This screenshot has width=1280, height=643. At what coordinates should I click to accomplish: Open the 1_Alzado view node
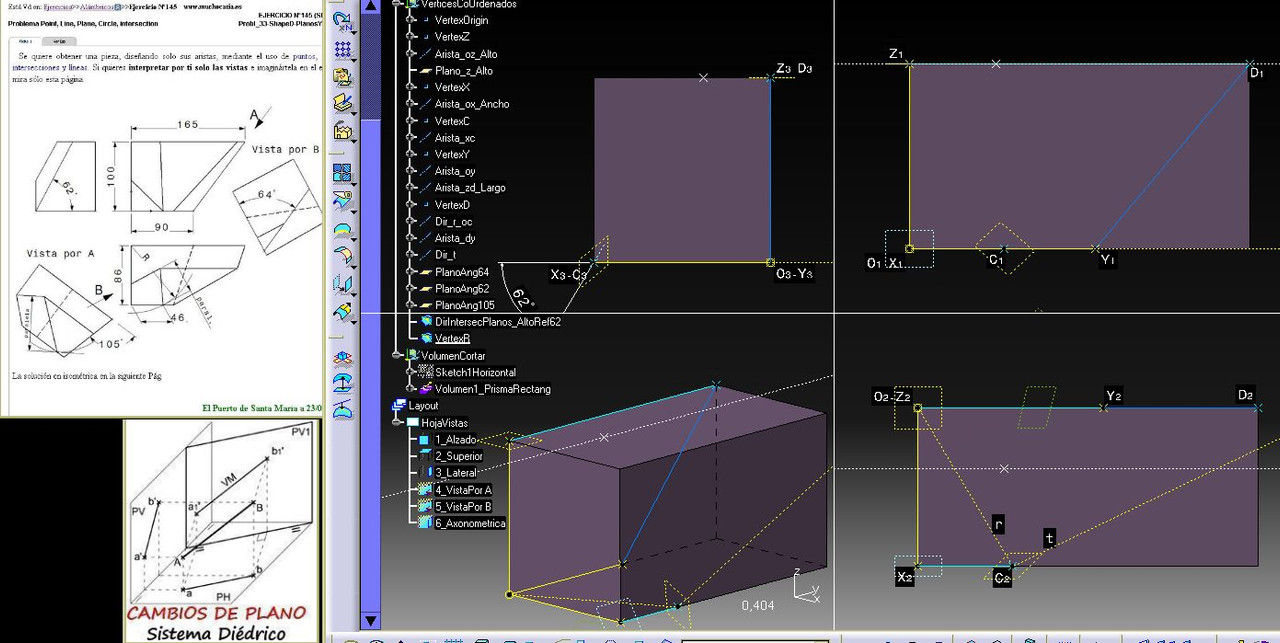click(x=456, y=440)
